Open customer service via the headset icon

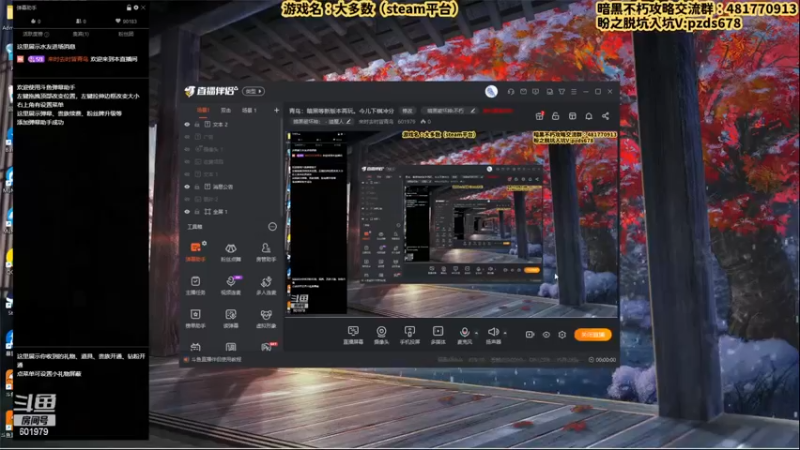(511, 92)
